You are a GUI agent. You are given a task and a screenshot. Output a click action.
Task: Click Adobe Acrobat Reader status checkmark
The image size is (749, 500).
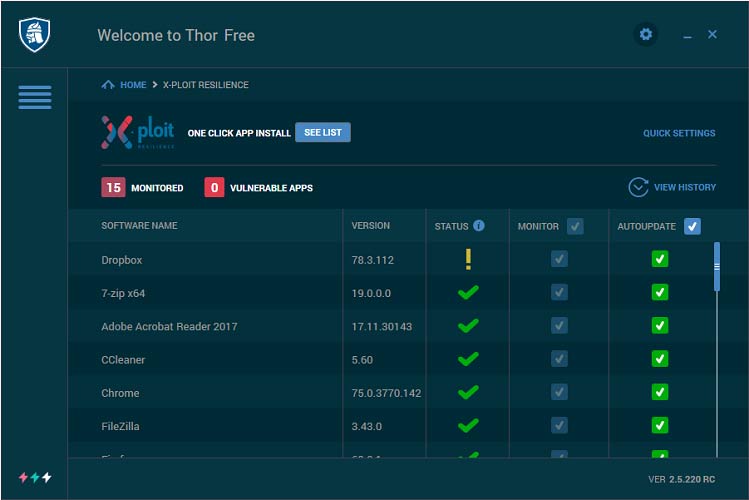pyautogui.click(x=468, y=326)
